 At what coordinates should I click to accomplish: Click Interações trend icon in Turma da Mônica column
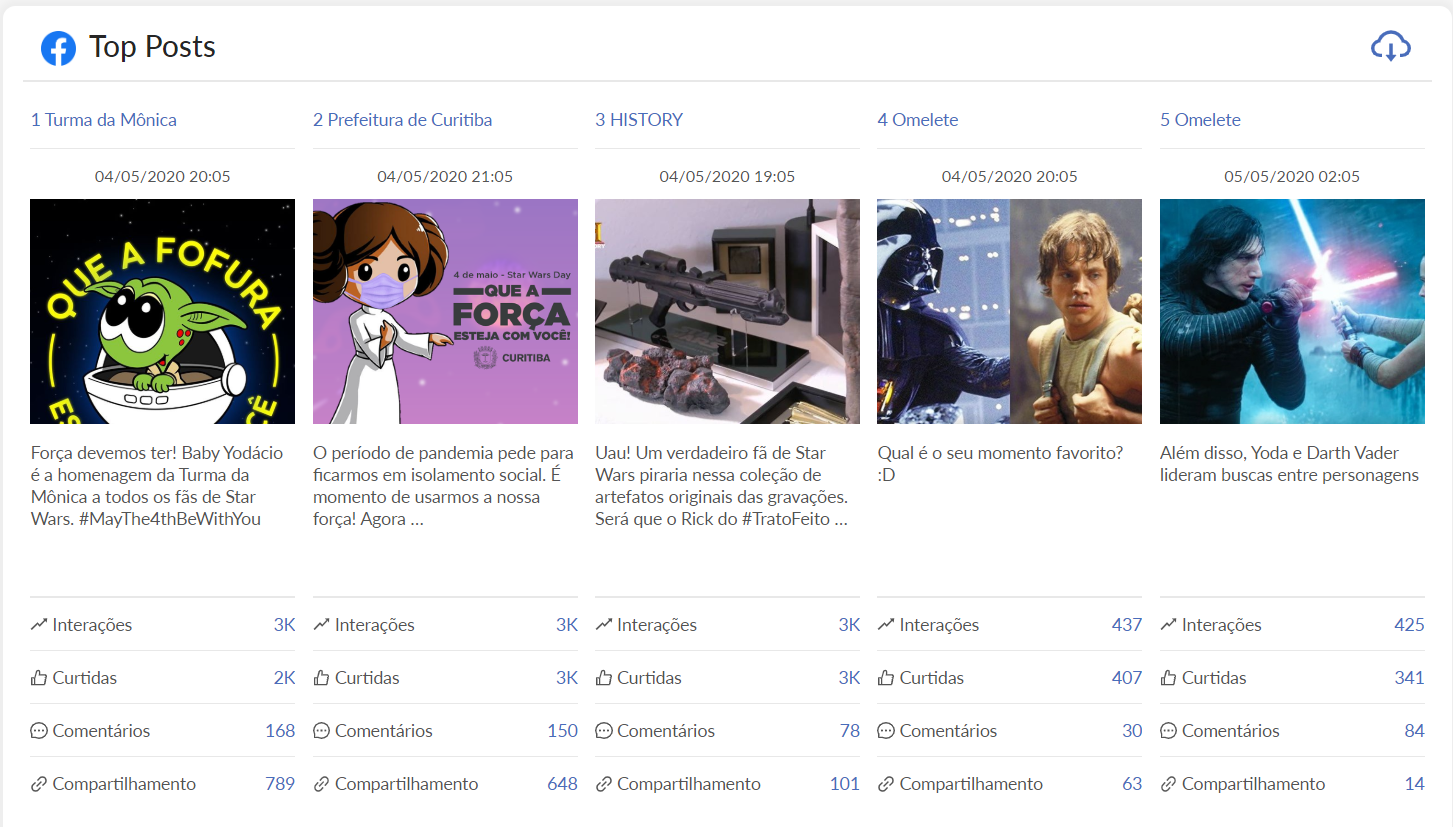(x=39, y=625)
